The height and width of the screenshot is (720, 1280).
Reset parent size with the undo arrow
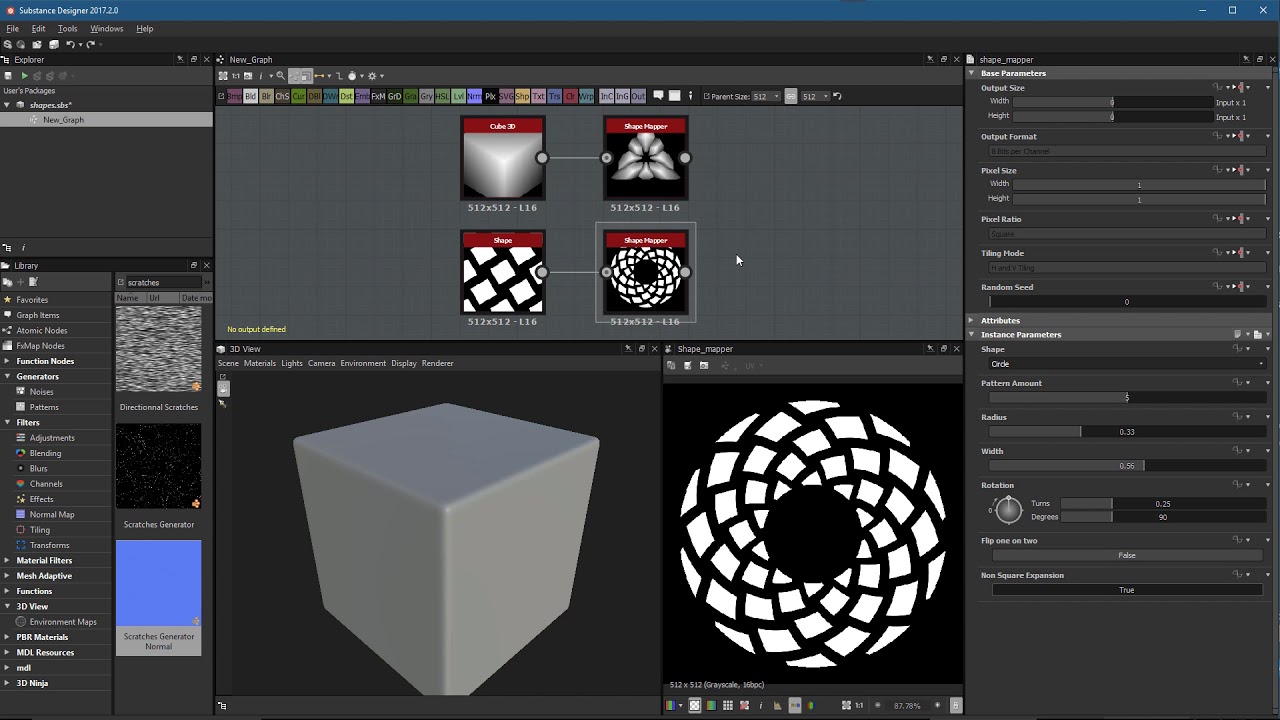837,96
